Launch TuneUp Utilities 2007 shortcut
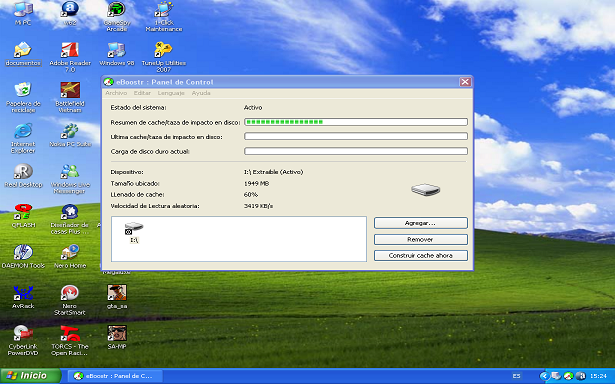The height and width of the screenshot is (384, 615). (164, 57)
